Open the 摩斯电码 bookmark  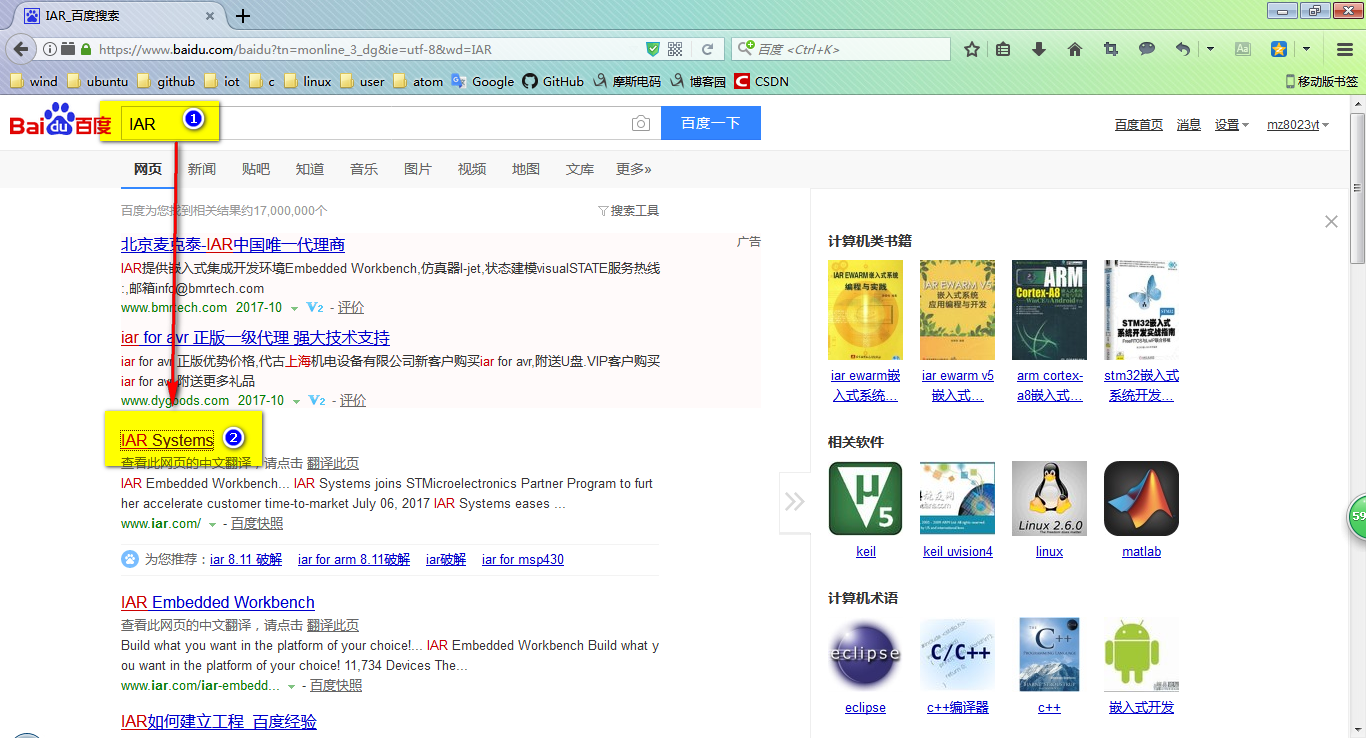626,81
